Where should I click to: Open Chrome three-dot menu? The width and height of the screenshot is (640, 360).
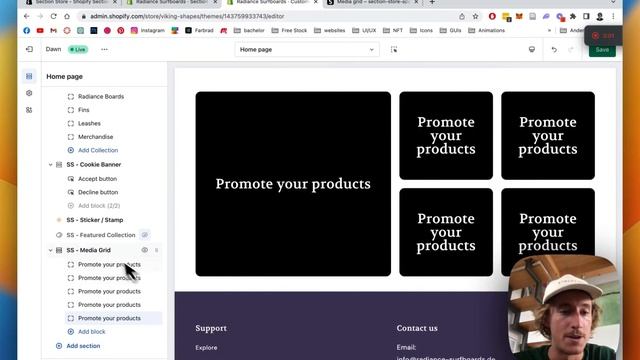click(x=613, y=16)
